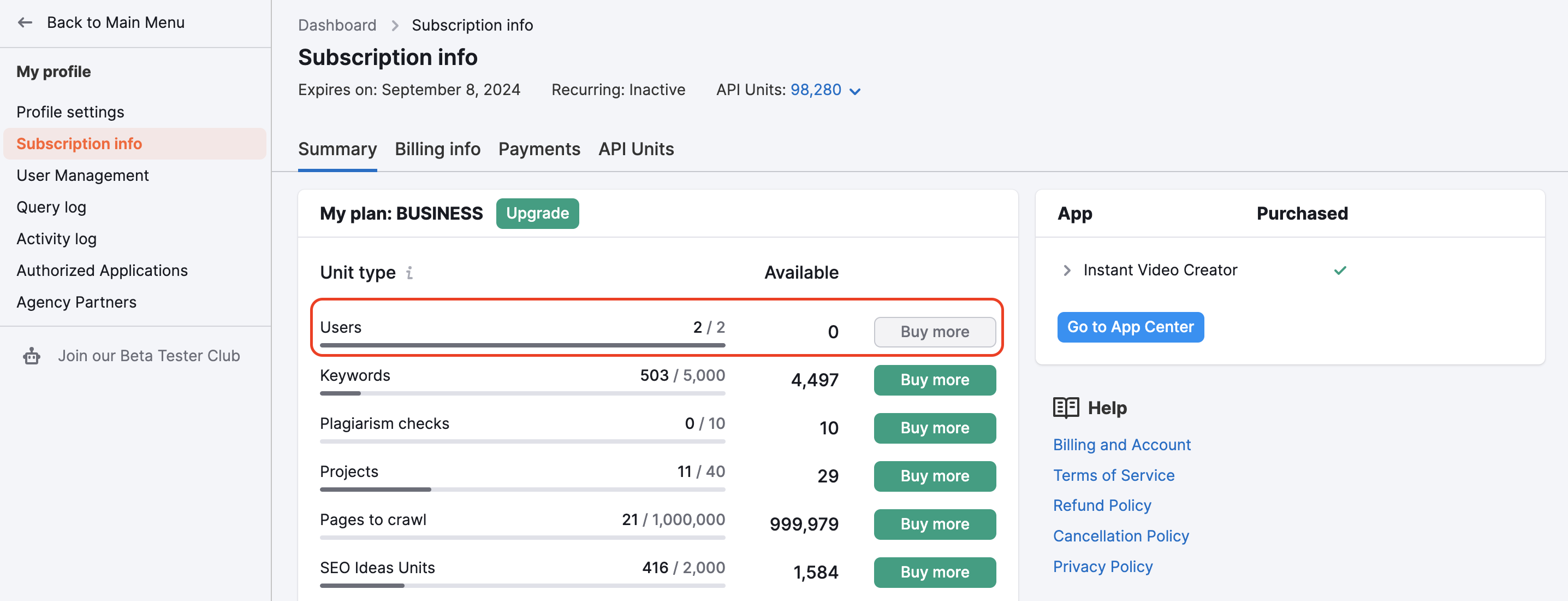Click the Help book icon
1568x601 pixels.
click(x=1065, y=408)
